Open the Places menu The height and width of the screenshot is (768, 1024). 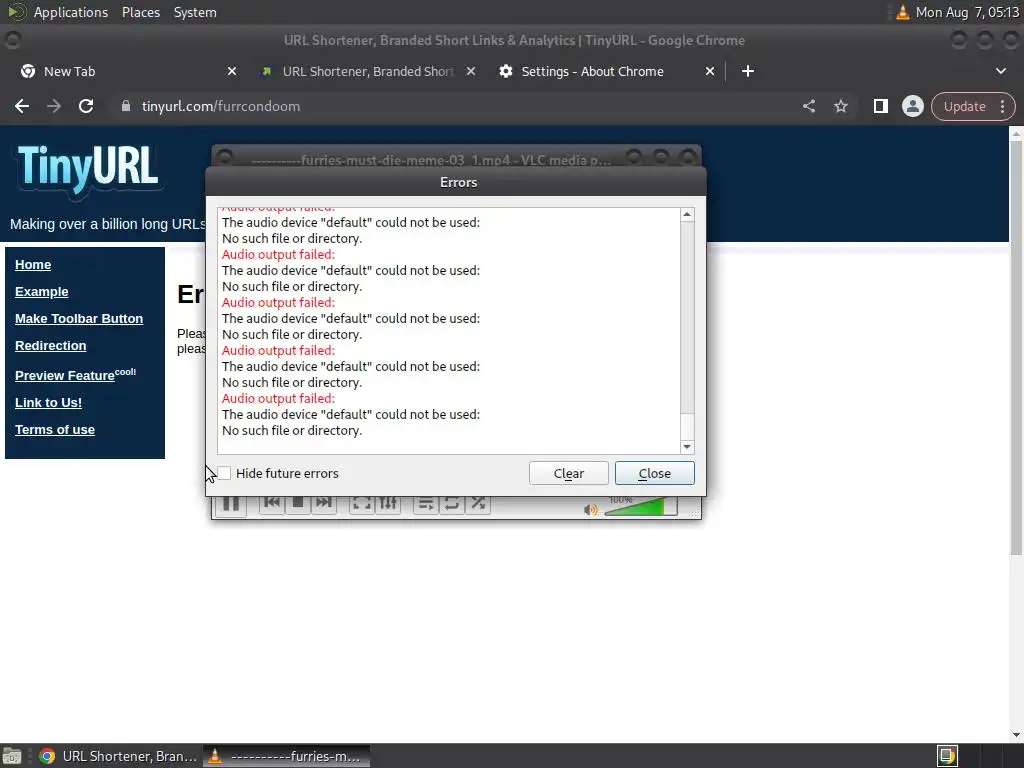[x=140, y=12]
